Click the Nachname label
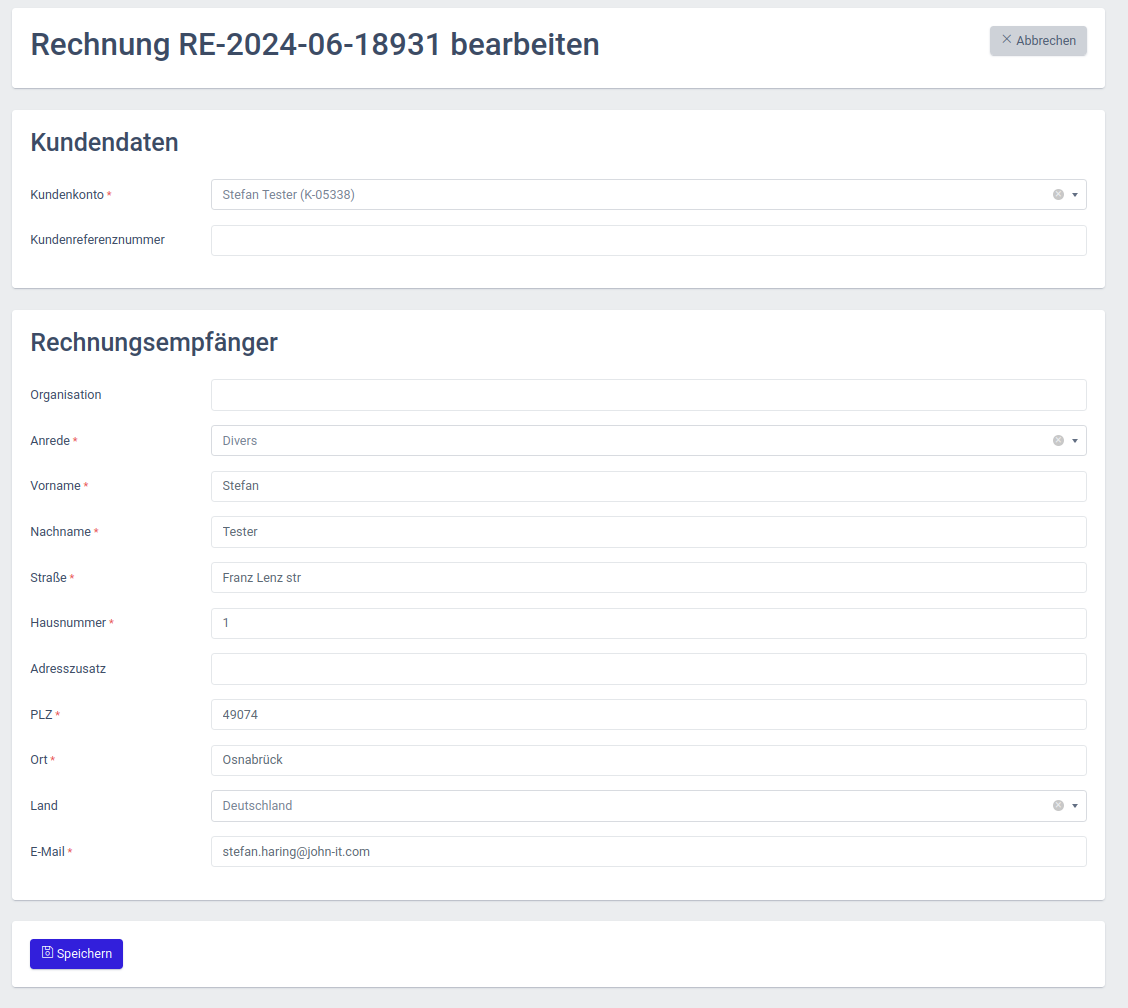Viewport: 1128px width, 1008px height. [x=60, y=532]
